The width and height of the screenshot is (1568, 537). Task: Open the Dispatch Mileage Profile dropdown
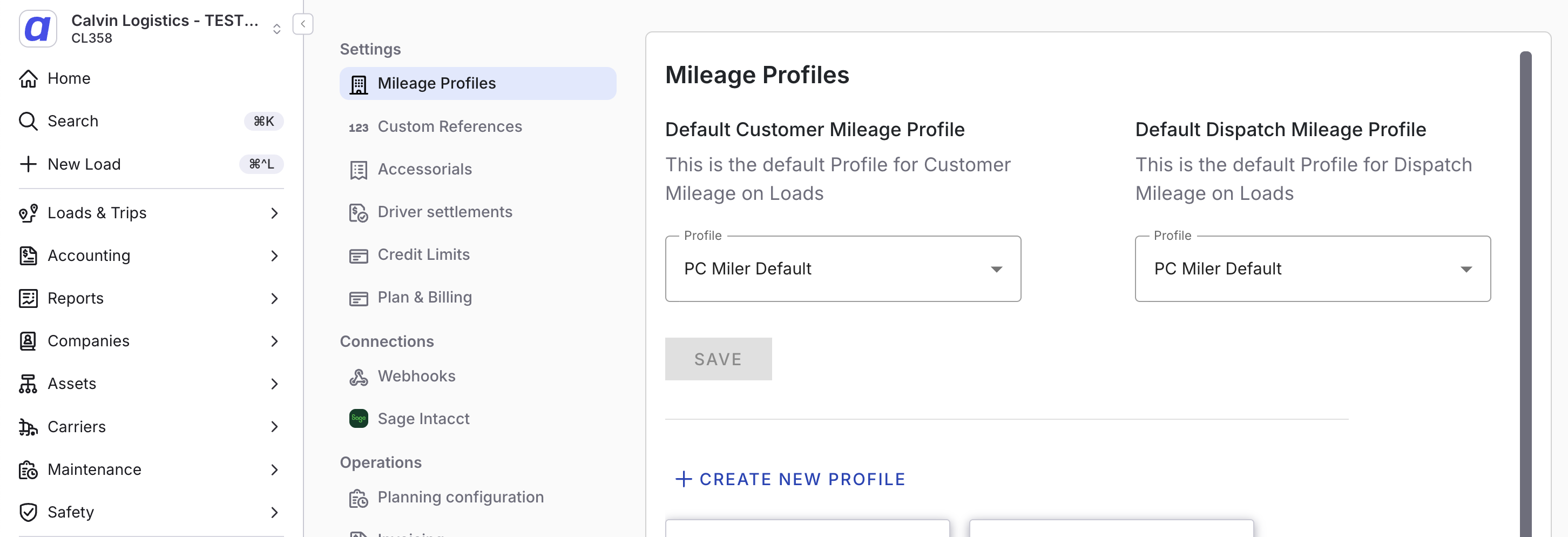point(1313,268)
